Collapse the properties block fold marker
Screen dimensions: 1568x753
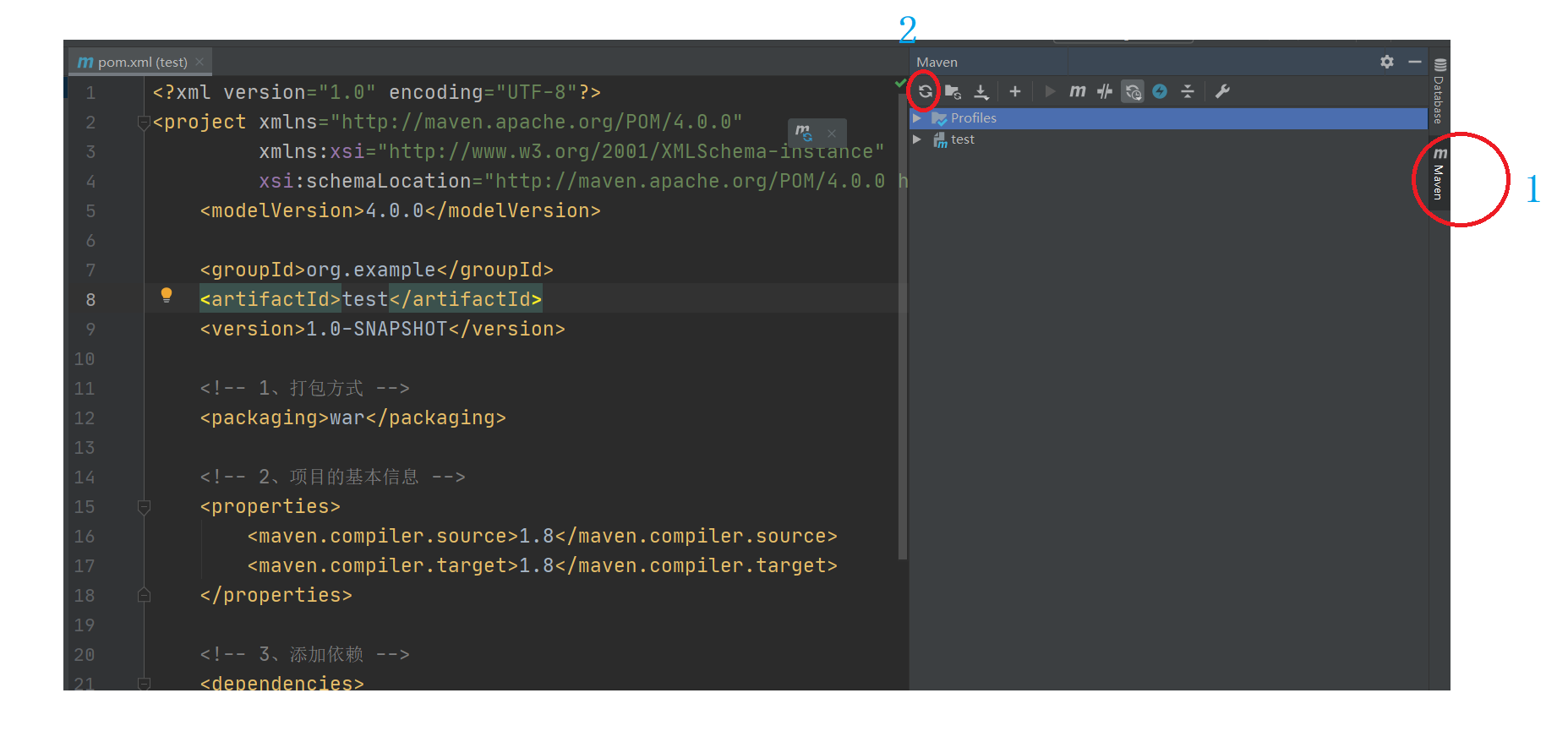tap(144, 507)
